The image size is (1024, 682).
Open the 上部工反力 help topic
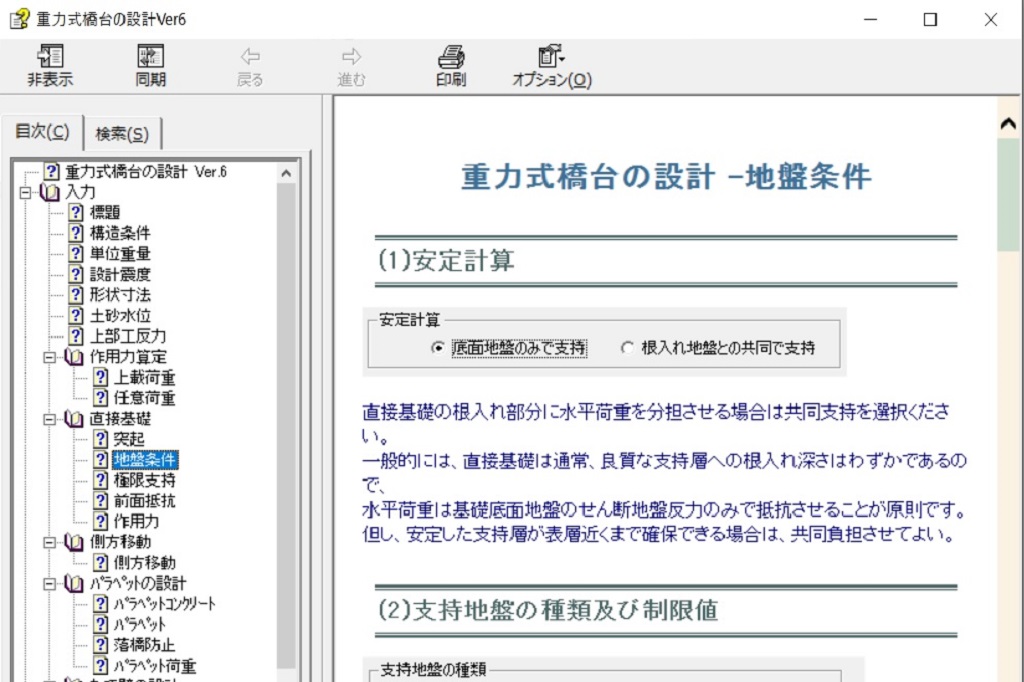click(128, 336)
